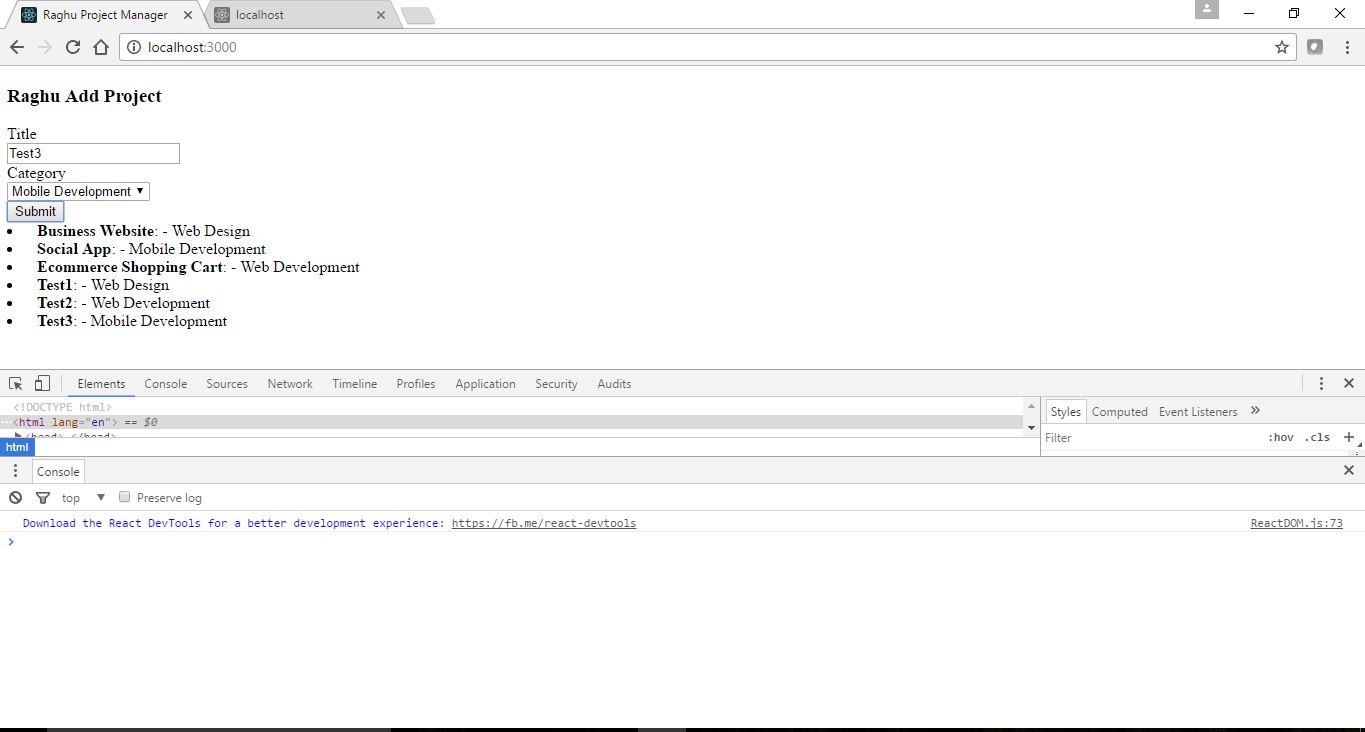
Task: Switch to the Console DevTools tab
Action: click(x=165, y=383)
